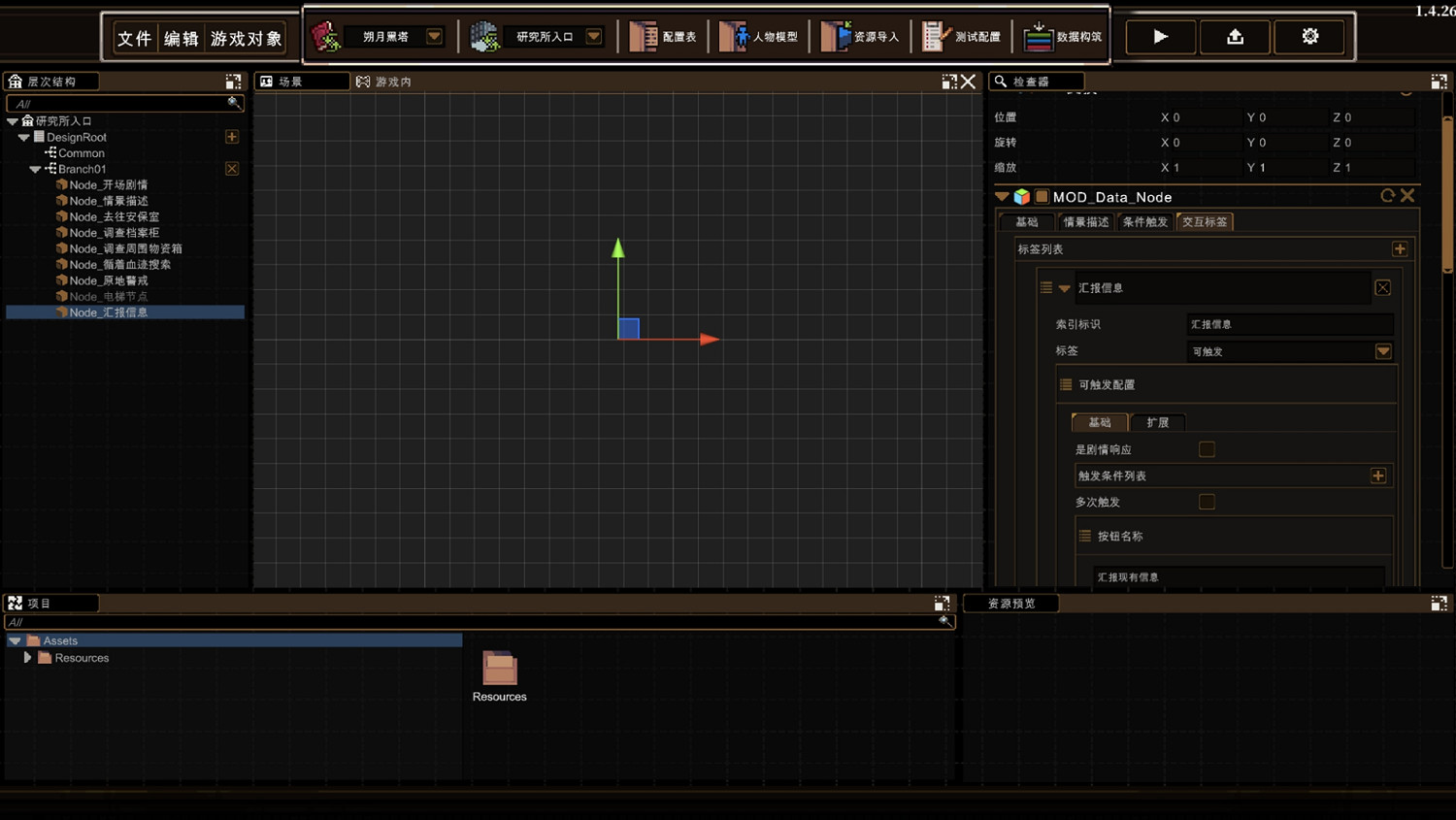Select Node_调查档案柜 in the hierarchy
Screen dimensions: 1456x820
pyautogui.click(x=114, y=233)
